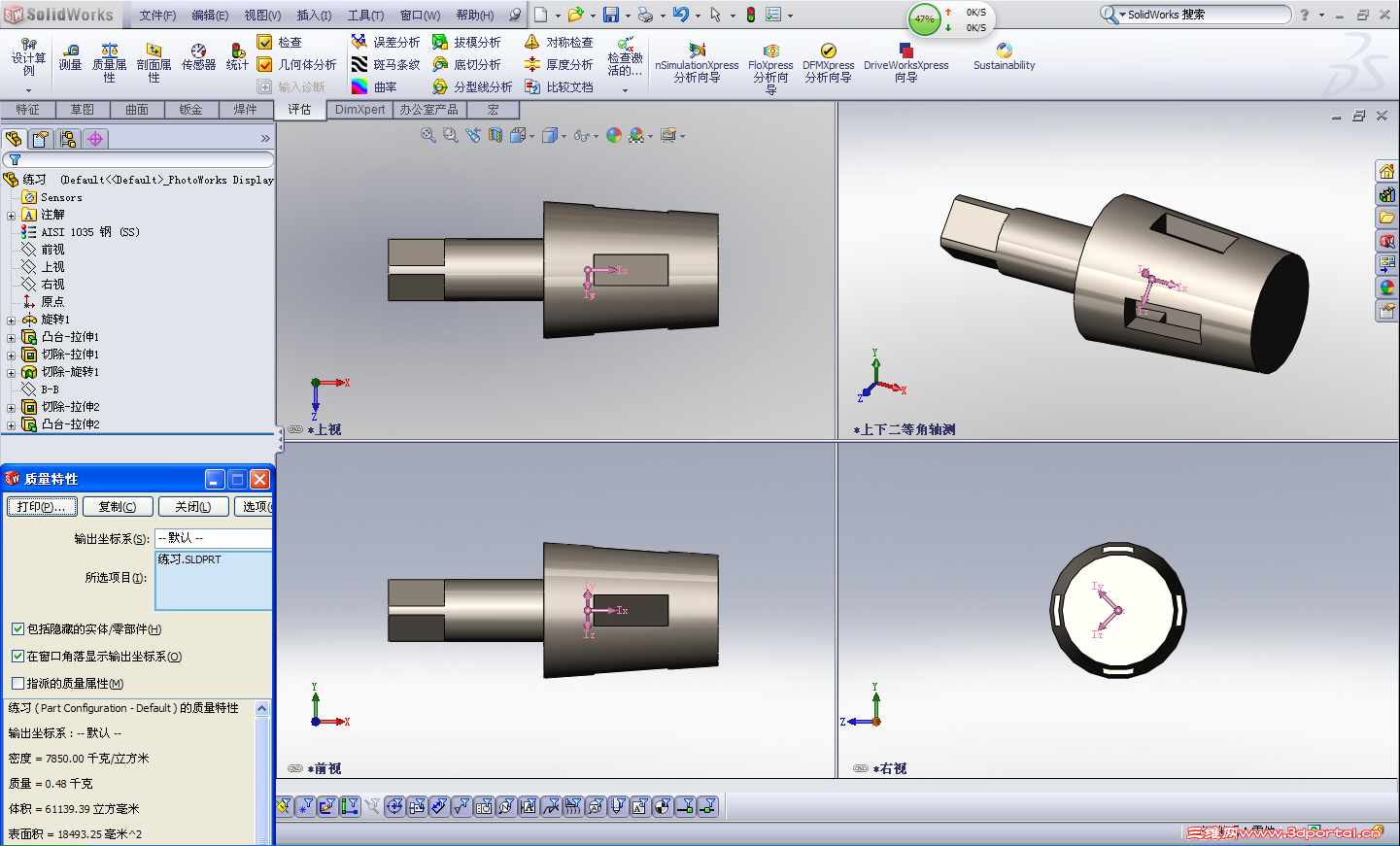Select the 原点 origin in tree
The width and height of the screenshot is (1400, 846).
[52, 302]
